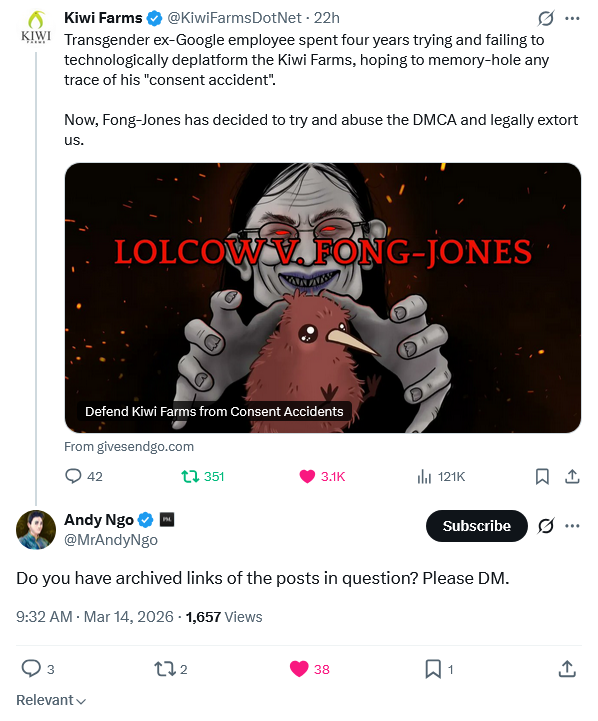Repost Andy Ngo's reply
This screenshot has width=598, height=721.
coord(171,669)
